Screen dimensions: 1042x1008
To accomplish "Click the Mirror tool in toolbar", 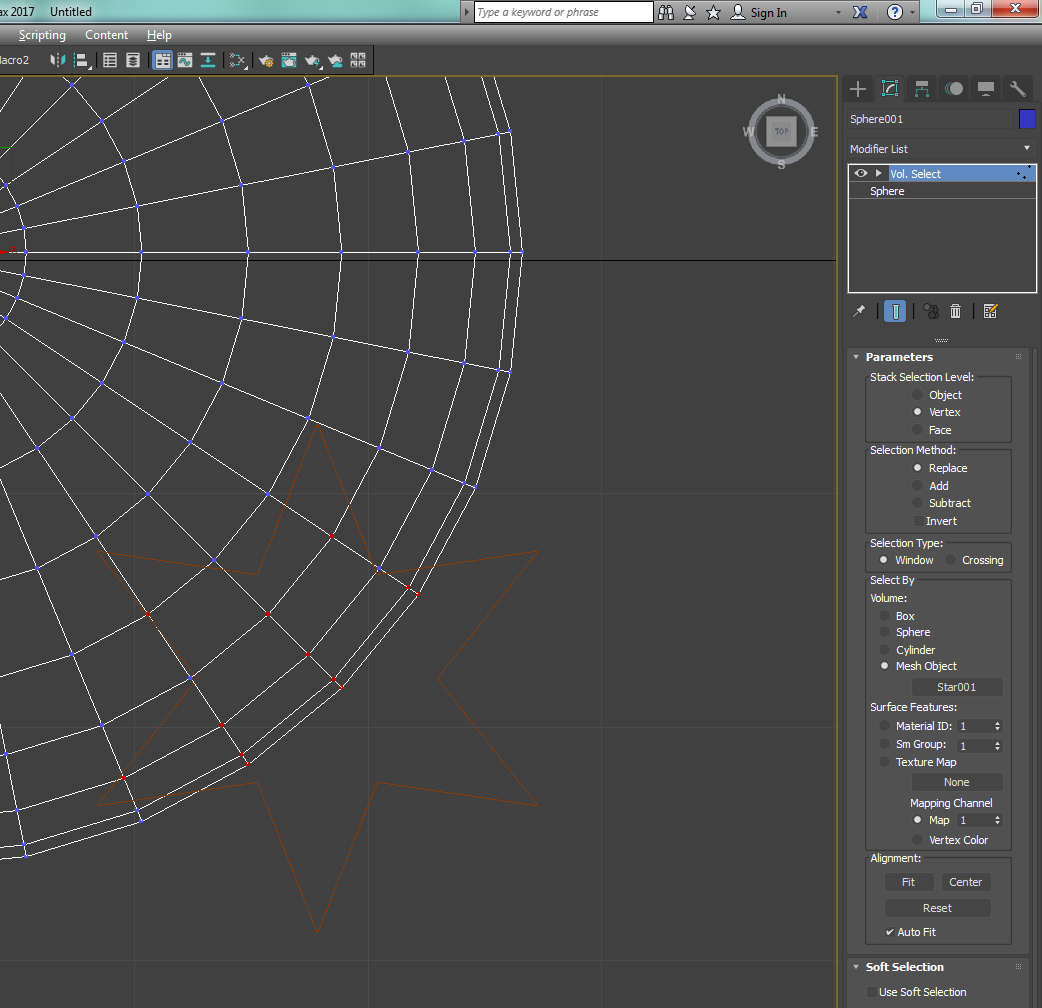I will point(57,60).
